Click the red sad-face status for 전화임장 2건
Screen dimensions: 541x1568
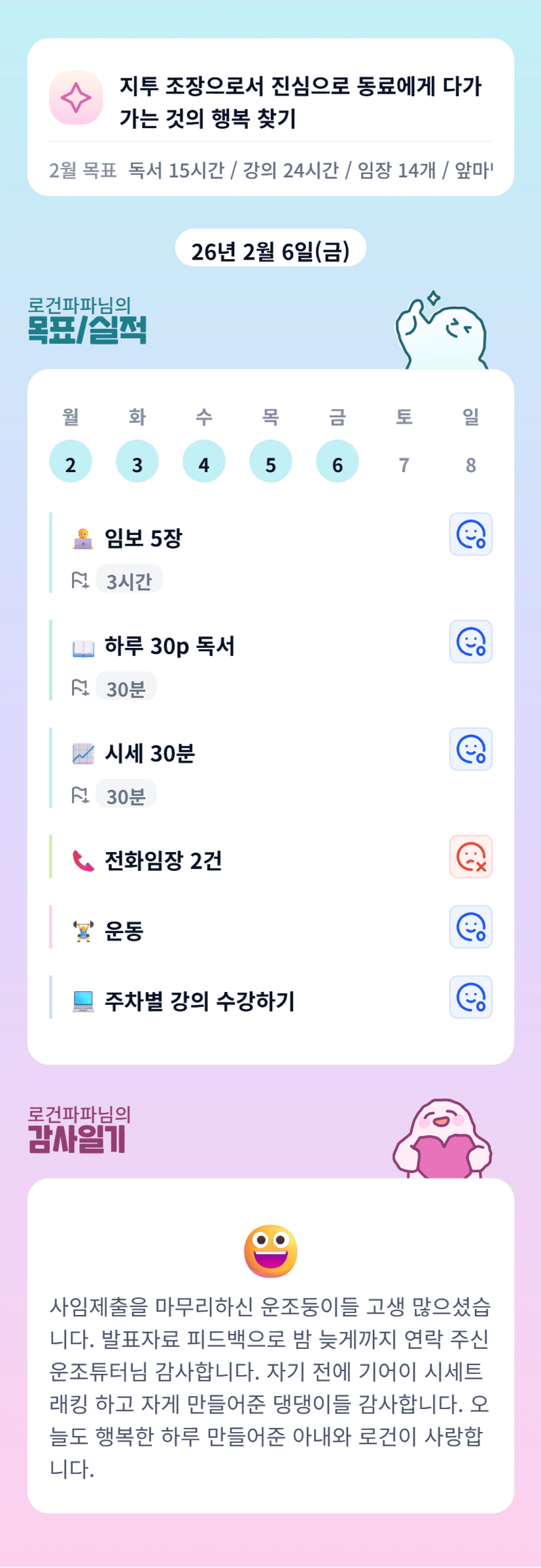[x=470, y=857]
